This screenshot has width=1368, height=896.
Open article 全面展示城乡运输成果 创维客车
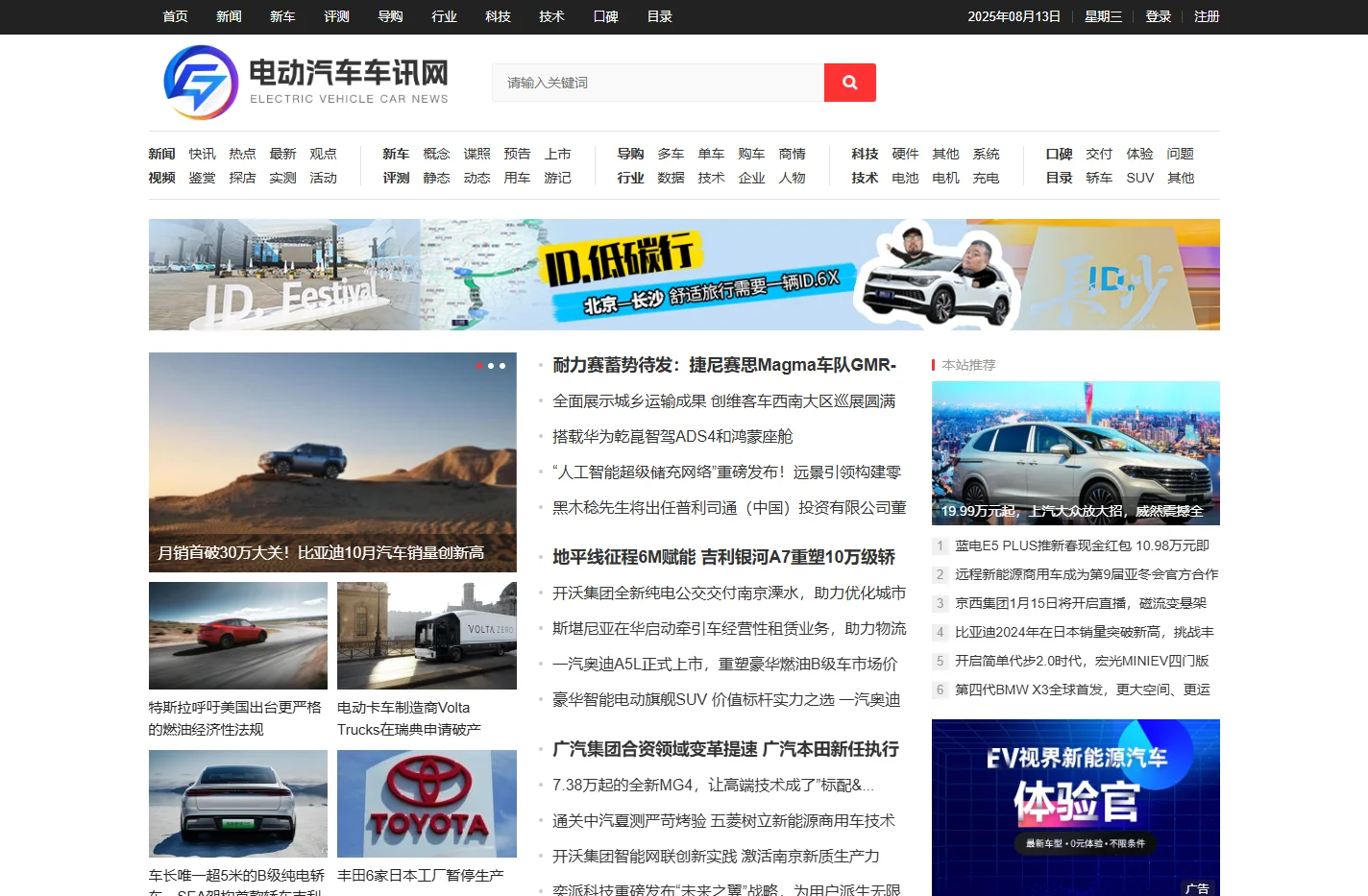[724, 400]
